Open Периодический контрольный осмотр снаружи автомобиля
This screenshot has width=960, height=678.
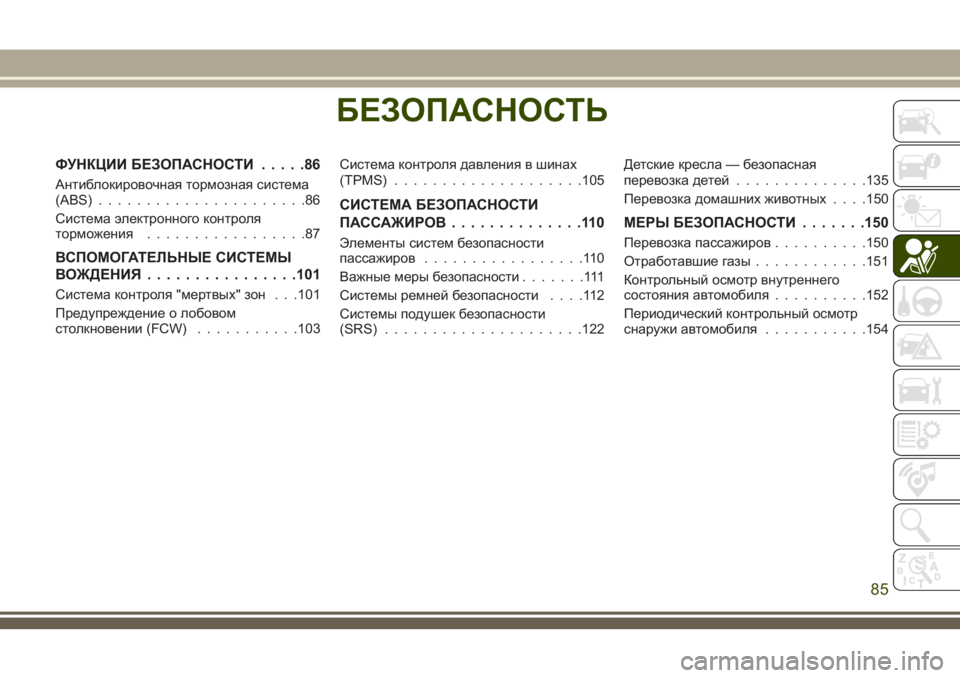(x=756, y=322)
